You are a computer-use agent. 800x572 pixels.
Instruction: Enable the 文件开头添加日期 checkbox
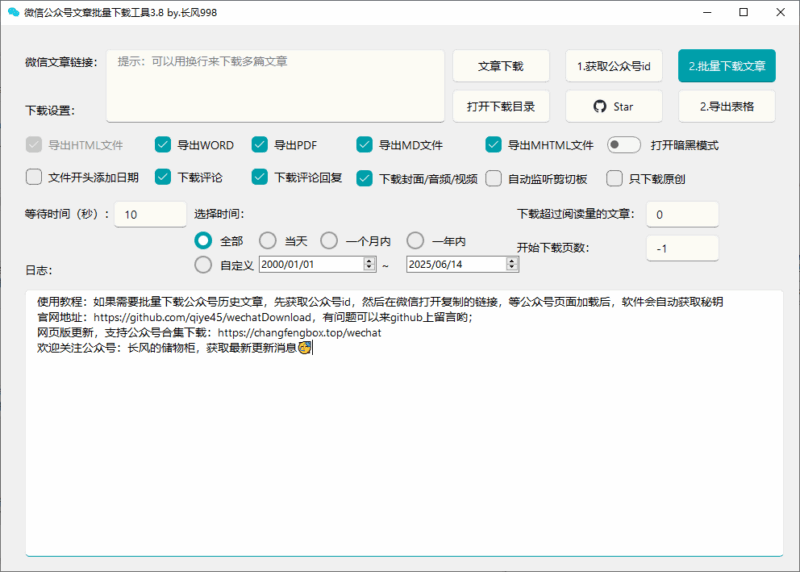(34, 177)
